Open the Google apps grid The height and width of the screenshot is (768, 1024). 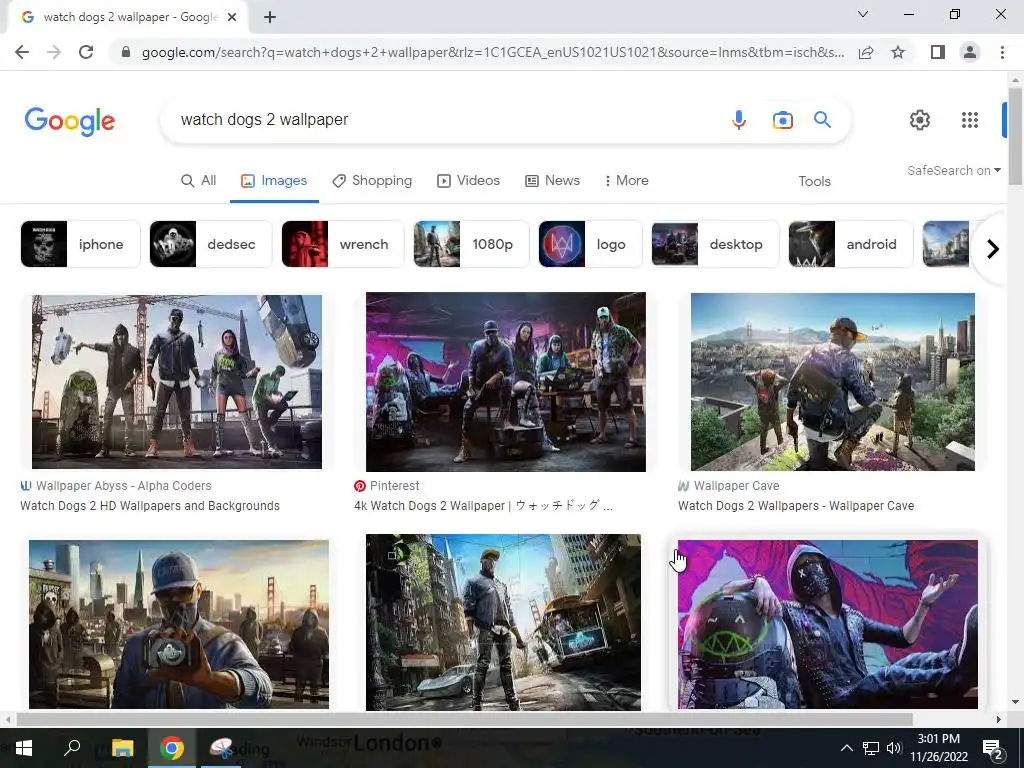tap(970, 120)
